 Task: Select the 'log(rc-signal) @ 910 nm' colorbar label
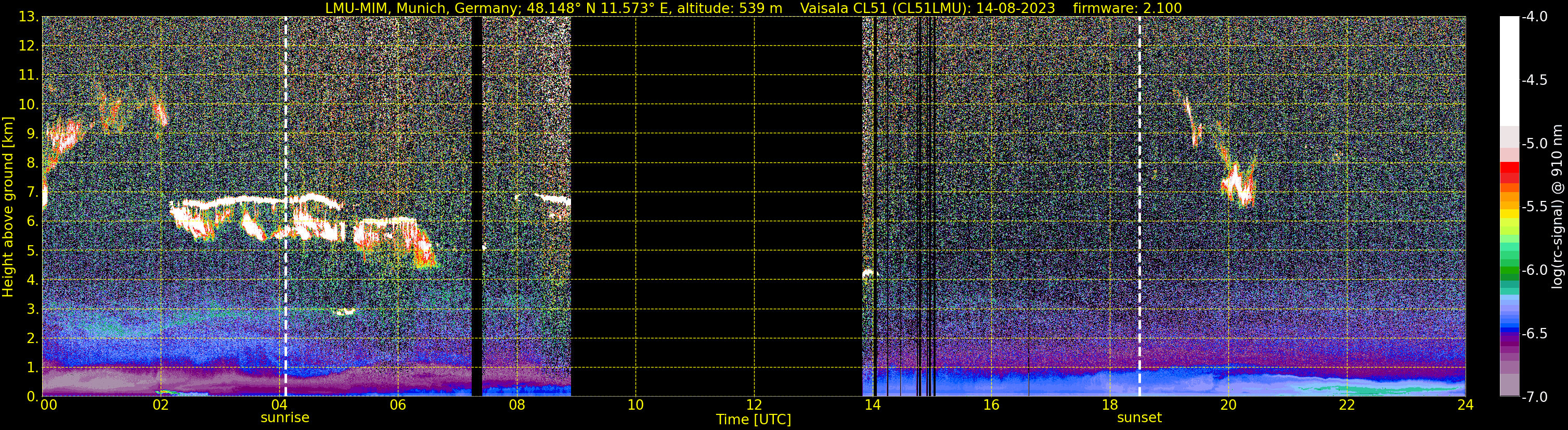tap(1558, 207)
